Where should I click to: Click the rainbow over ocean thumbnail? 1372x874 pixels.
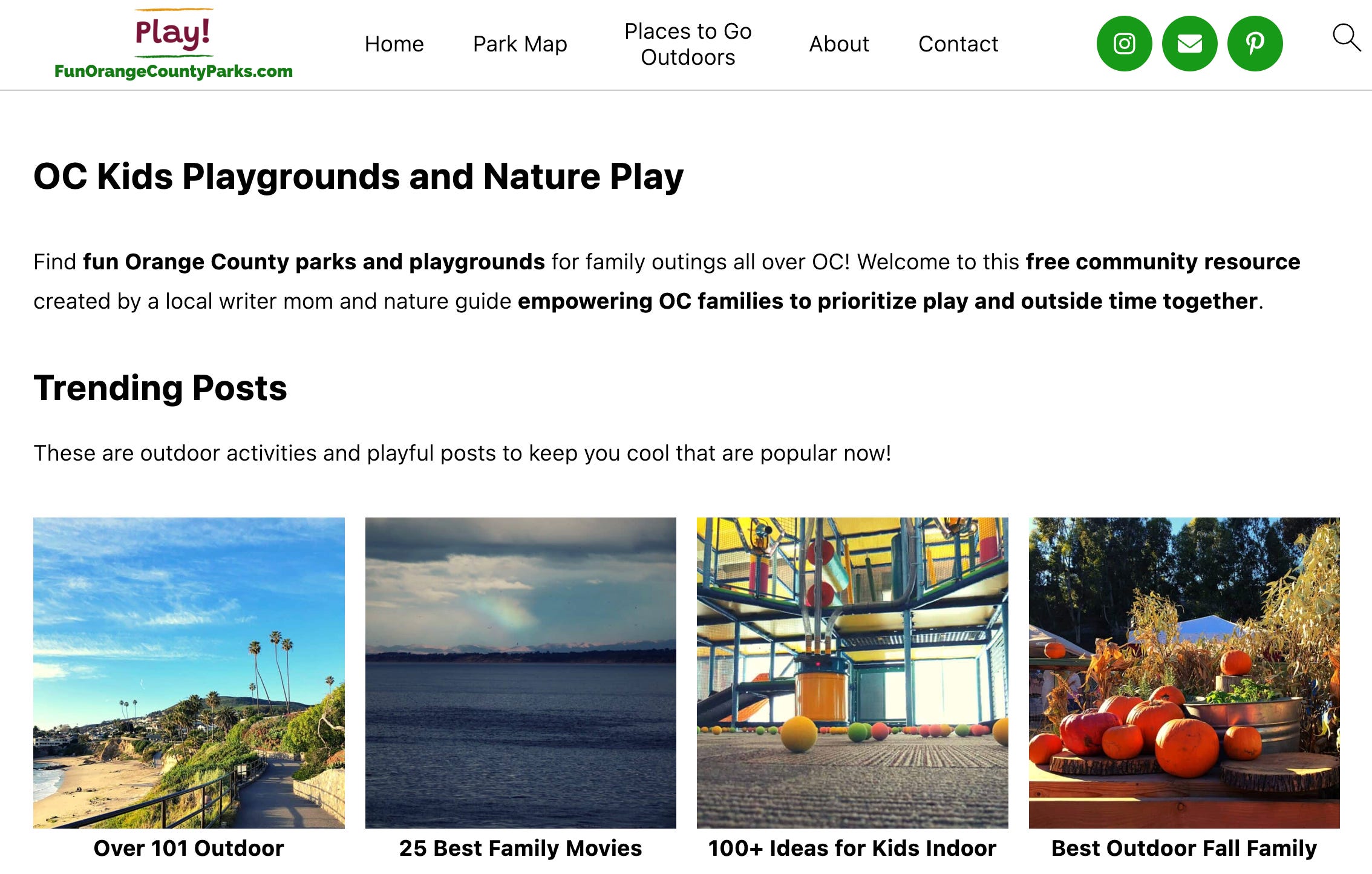pos(521,672)
